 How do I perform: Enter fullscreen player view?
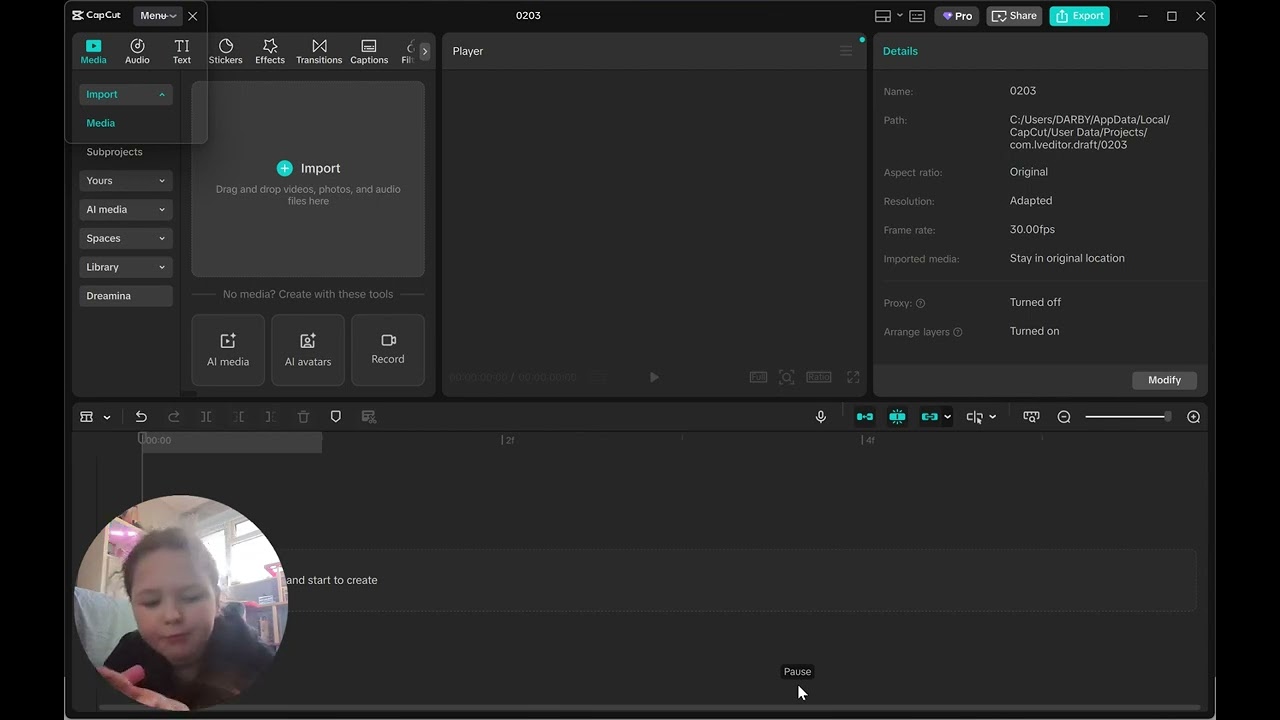pos(853,377)
